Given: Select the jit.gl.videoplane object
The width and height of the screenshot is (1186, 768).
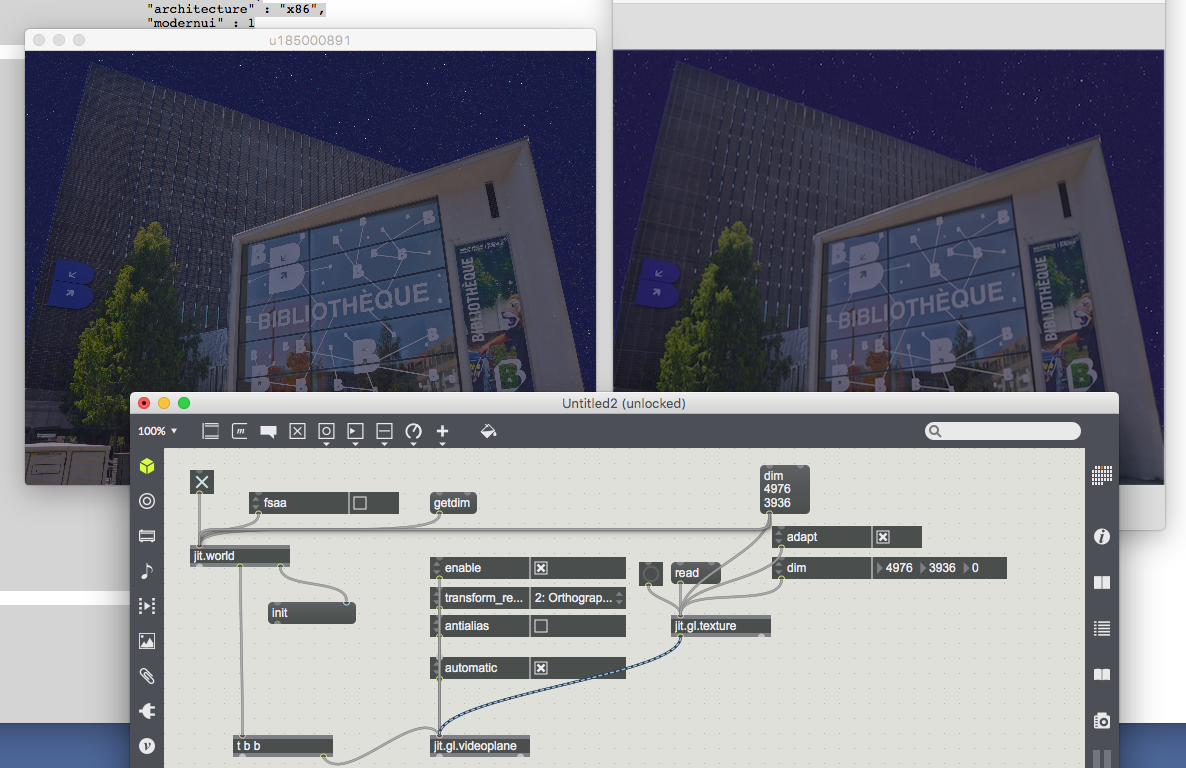Looking at the screenshot, I should (480, 746).
